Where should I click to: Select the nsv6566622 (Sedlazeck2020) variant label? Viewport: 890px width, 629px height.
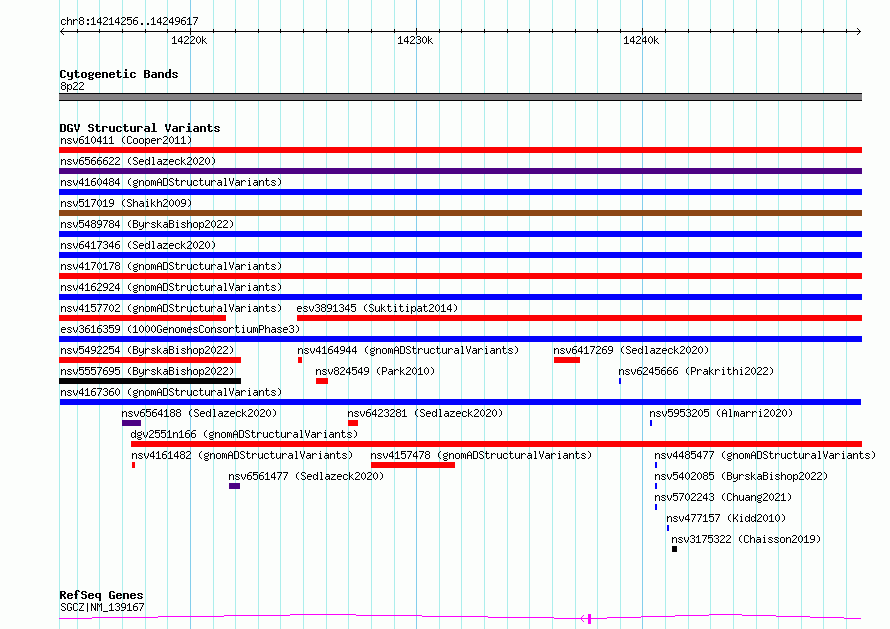(x=138, y=161)
